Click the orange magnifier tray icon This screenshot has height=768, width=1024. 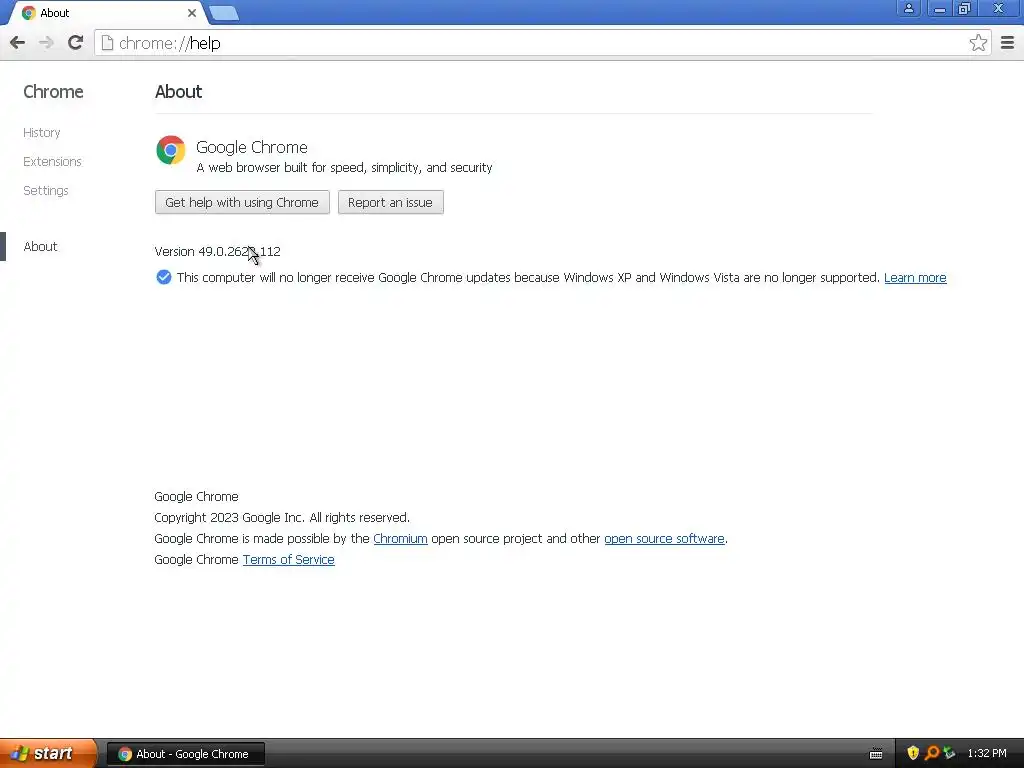(932, 753)
